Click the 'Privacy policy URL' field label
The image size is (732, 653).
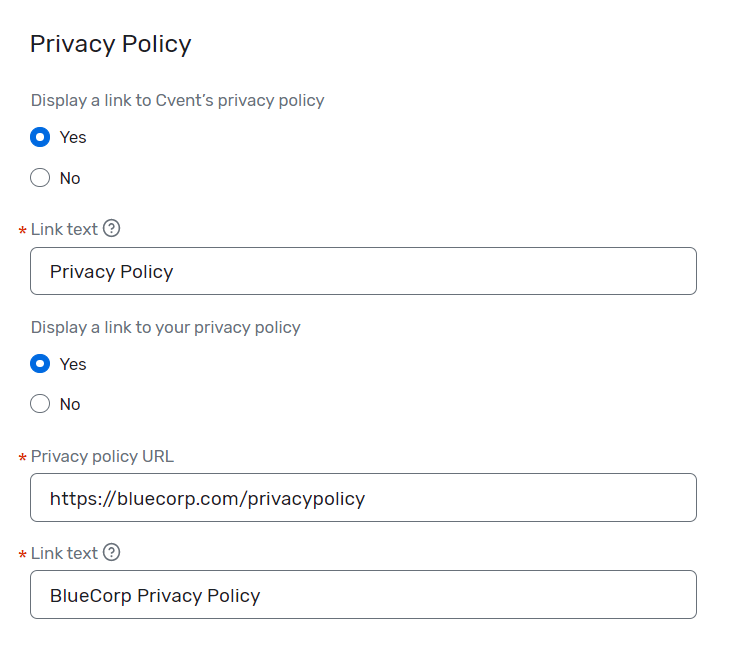point(102,456)
